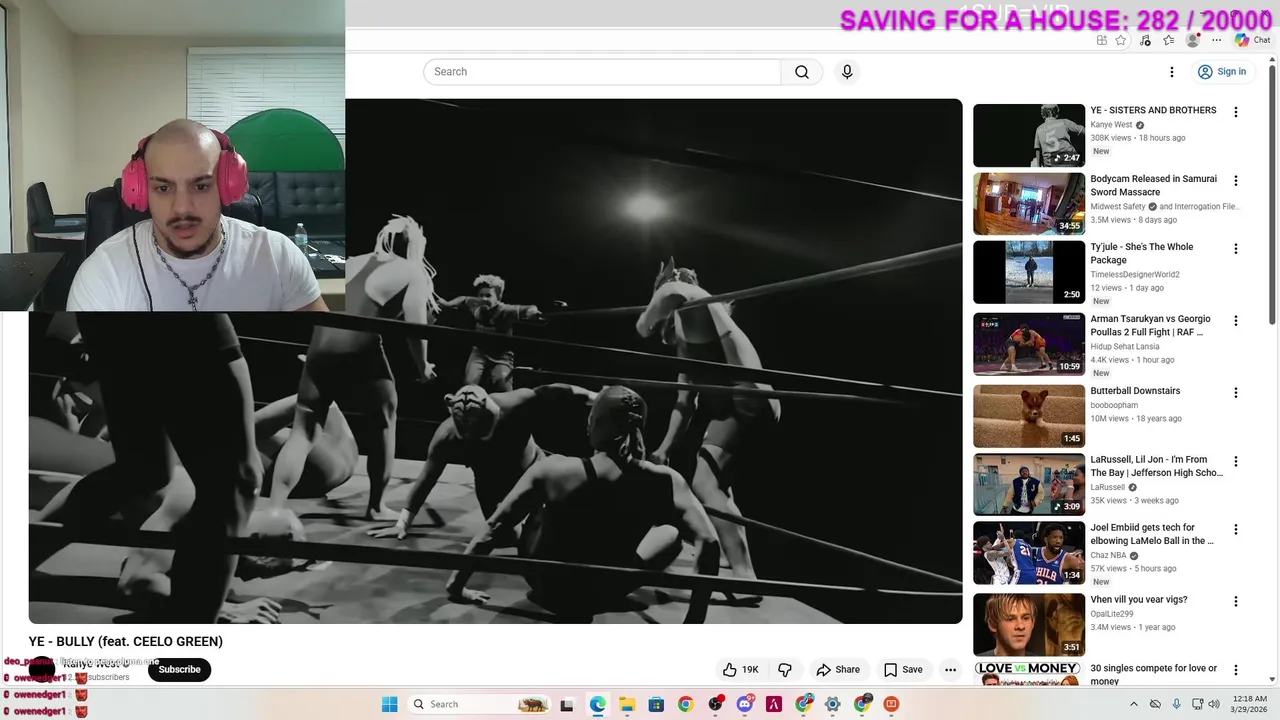Open red app icon at taskbar end
Viewport: 1280px width, 720px height.
pos(891,704)
